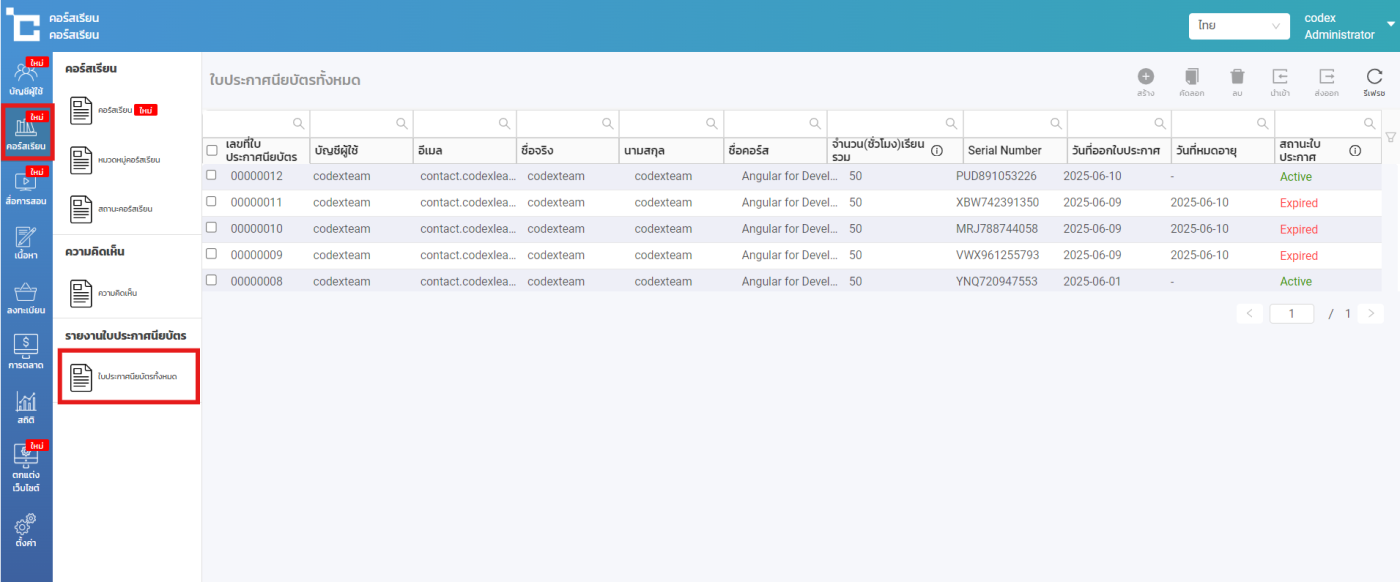This screenshot has height=582, width=1400.
Task: Click the Serial Number search filter field
Action: pos(1004,123)
